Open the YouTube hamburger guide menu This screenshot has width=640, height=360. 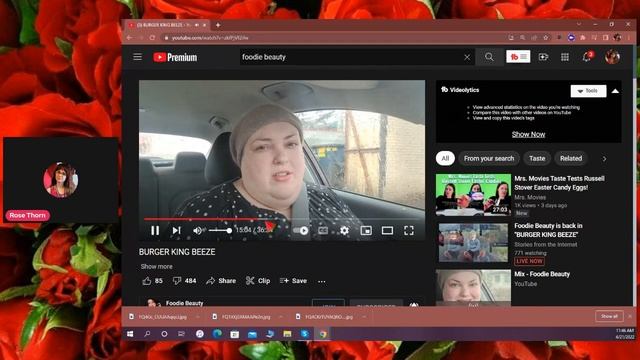pyautogui.click(x=138, y=57)
